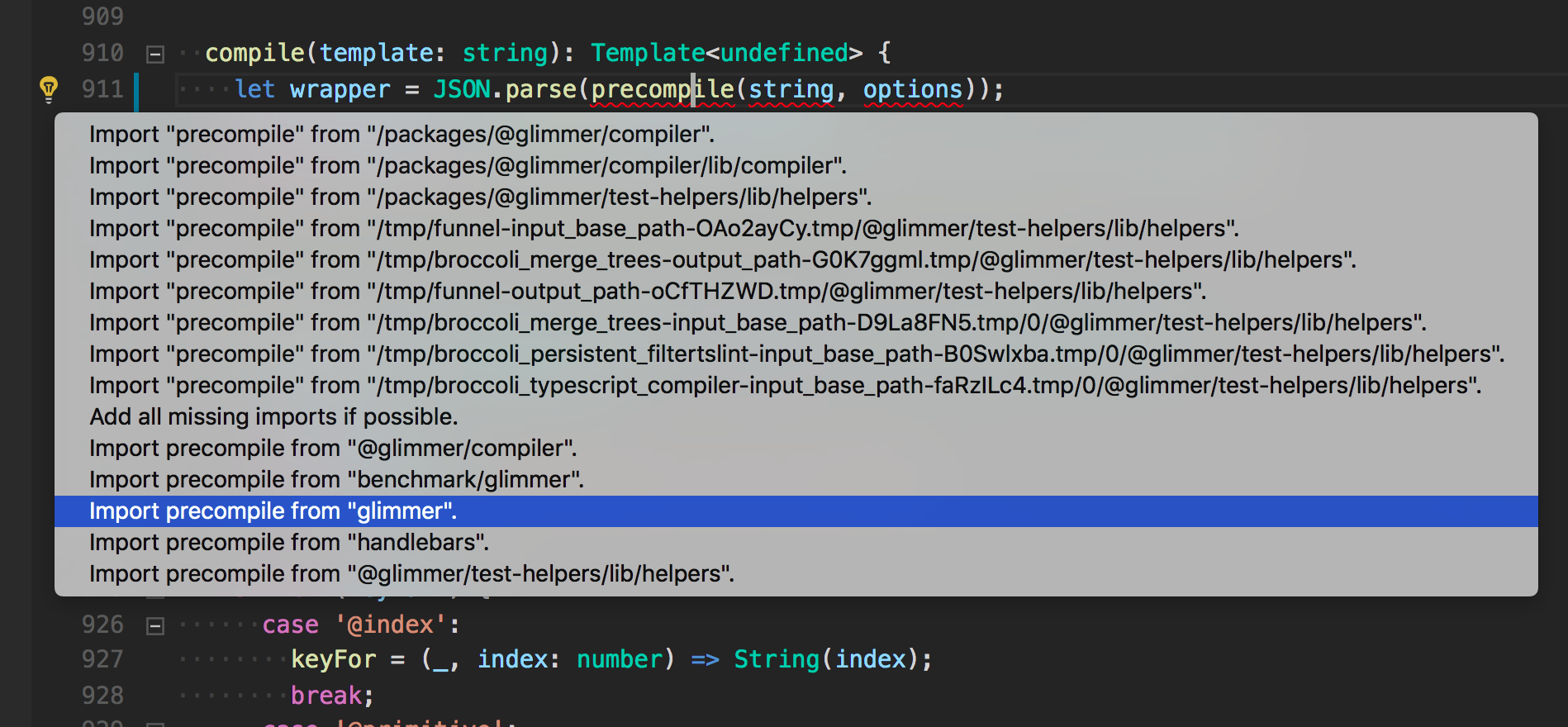The height and width of the screenshot is (727, 1568).
Task: Click line number 910 in the gutter
Action: click(x=102, y=53)
